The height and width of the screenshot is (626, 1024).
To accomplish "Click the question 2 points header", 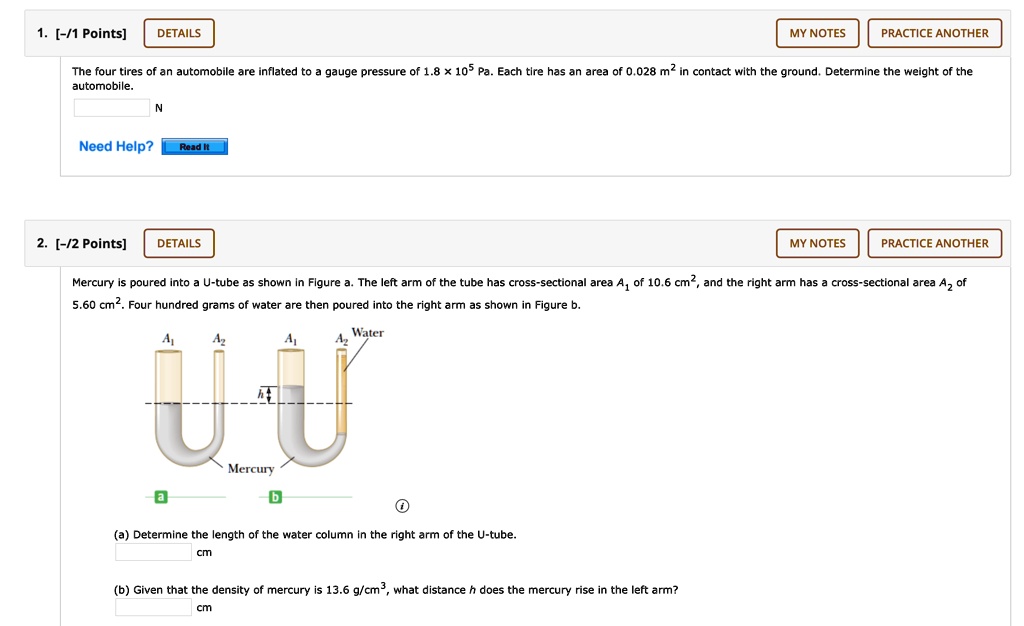I will pos(82,243).
